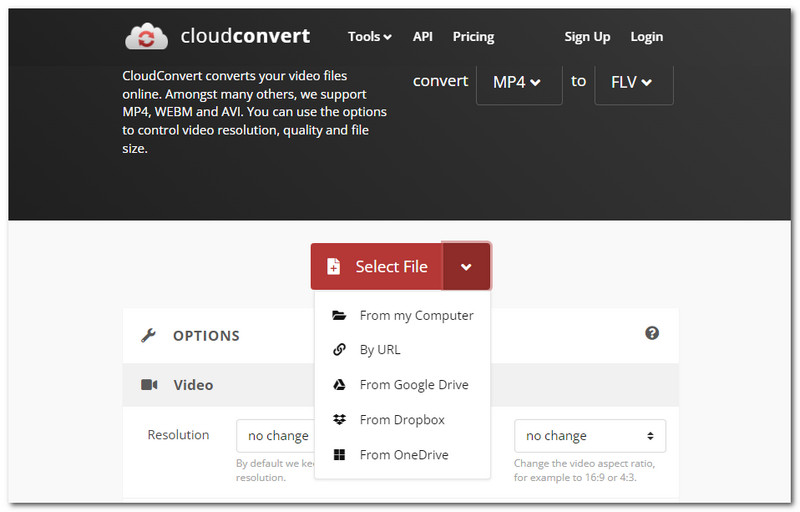Viewport: 800px width, 512px height.
Task: Open the Tools menu
Action: point(369,37)
